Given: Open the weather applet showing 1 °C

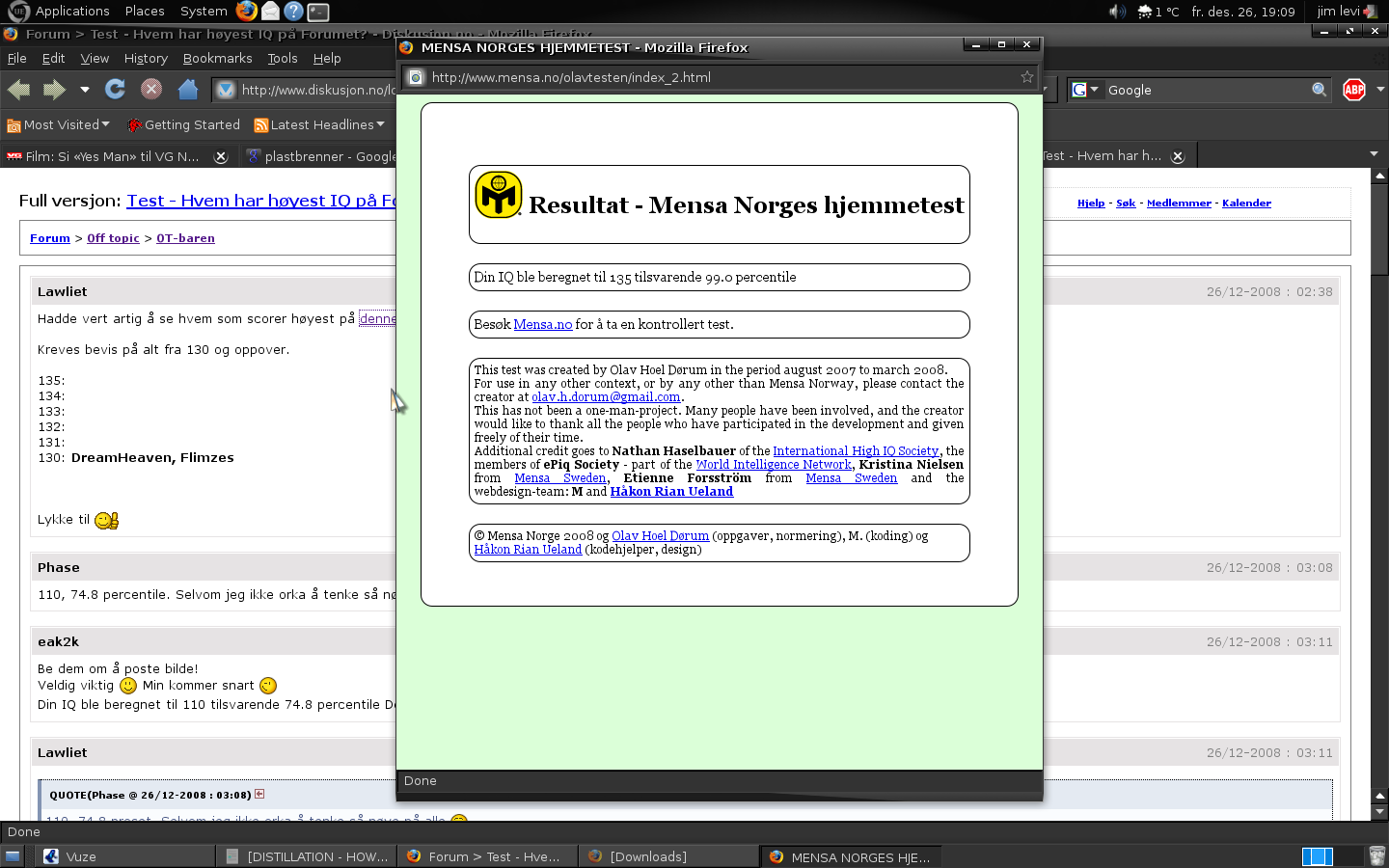Looking at the screenshot, I should (x=1157, y=12).
